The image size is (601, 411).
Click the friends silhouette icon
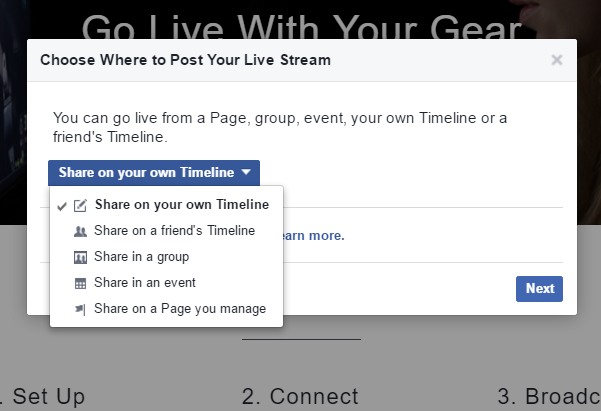click(80, 231)
